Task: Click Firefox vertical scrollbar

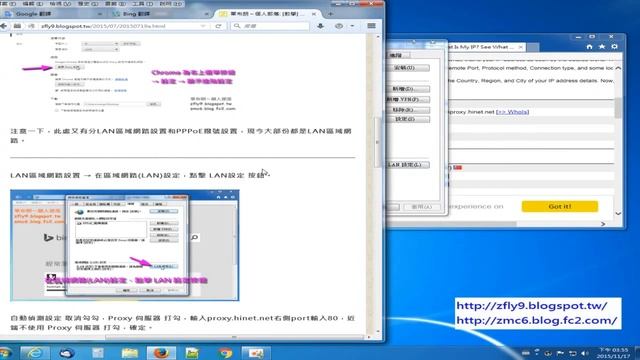Action: (378, 143)
